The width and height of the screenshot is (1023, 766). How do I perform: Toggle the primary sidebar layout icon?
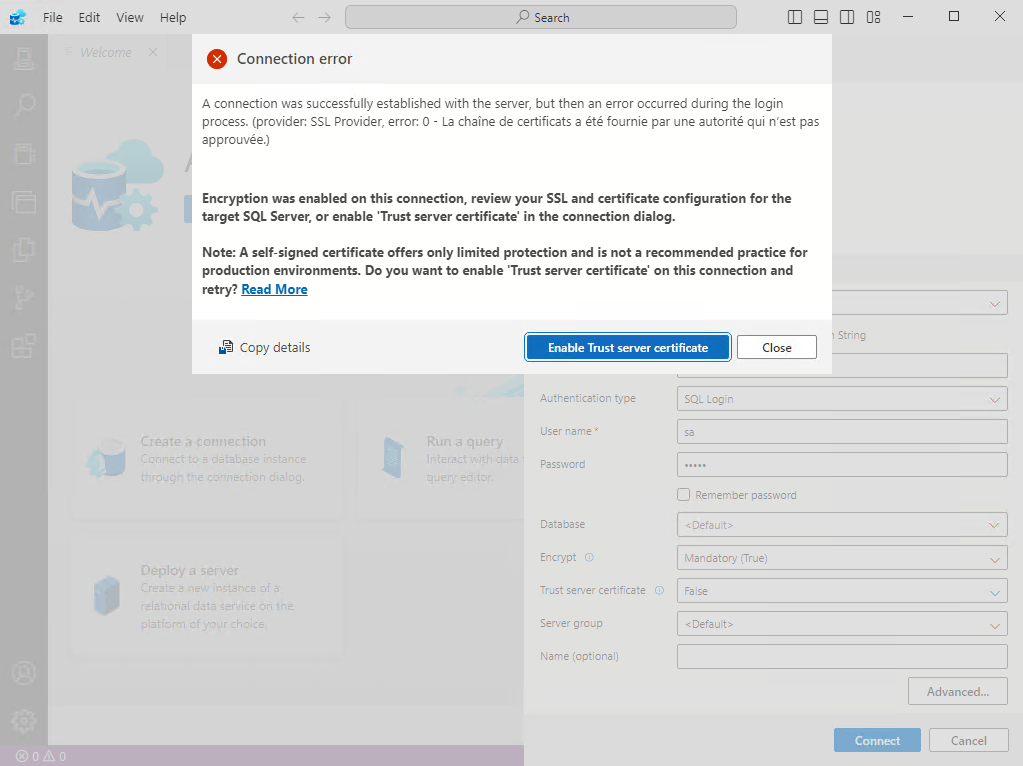click(x=795, y=17)
